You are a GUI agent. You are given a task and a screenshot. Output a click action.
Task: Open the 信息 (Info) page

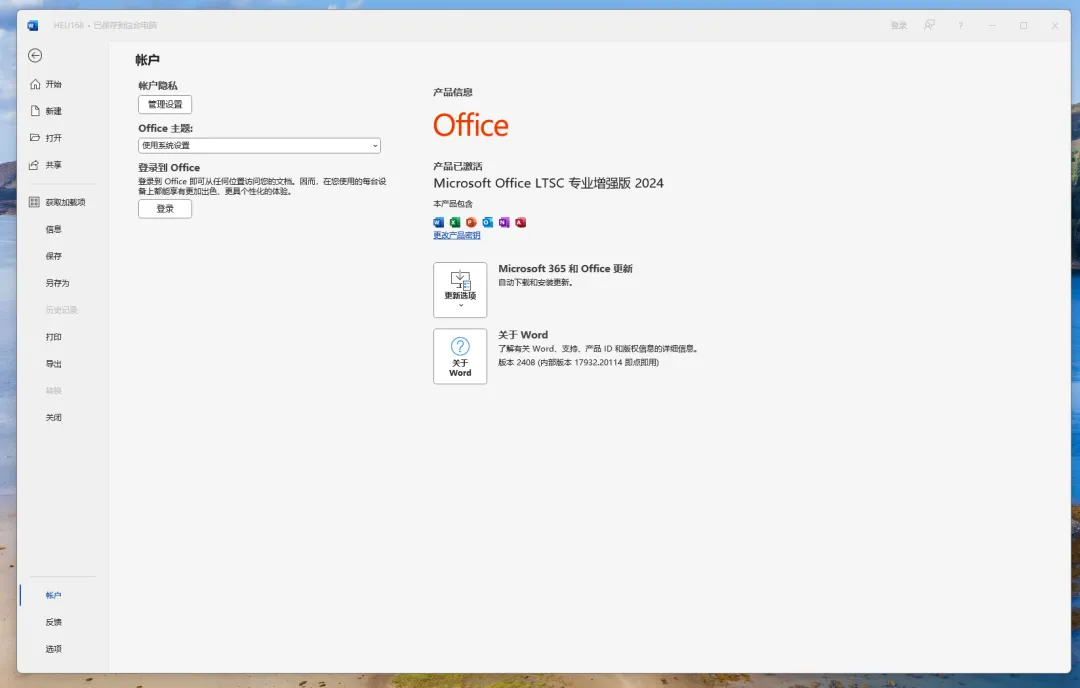[x=54, y=229]
